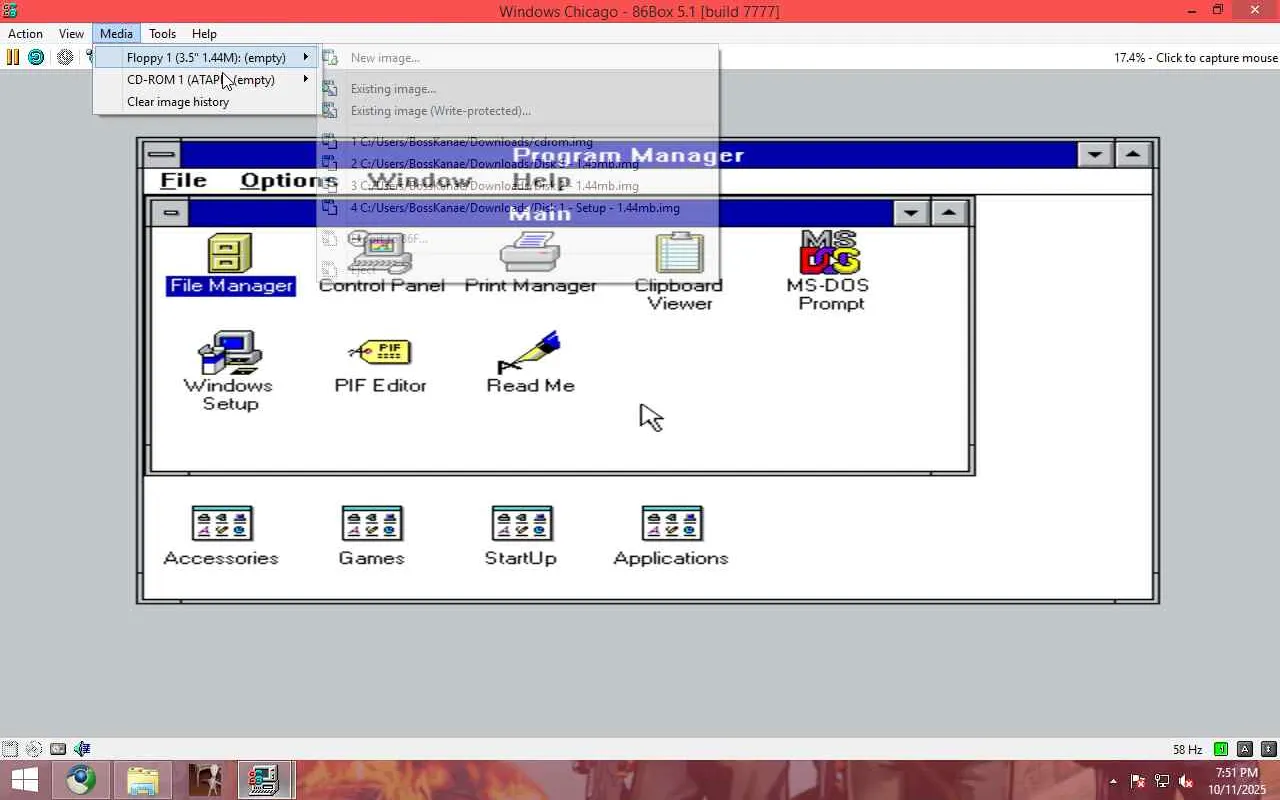
Task: Open the Options menu in Program Manager
Action: 288,181
